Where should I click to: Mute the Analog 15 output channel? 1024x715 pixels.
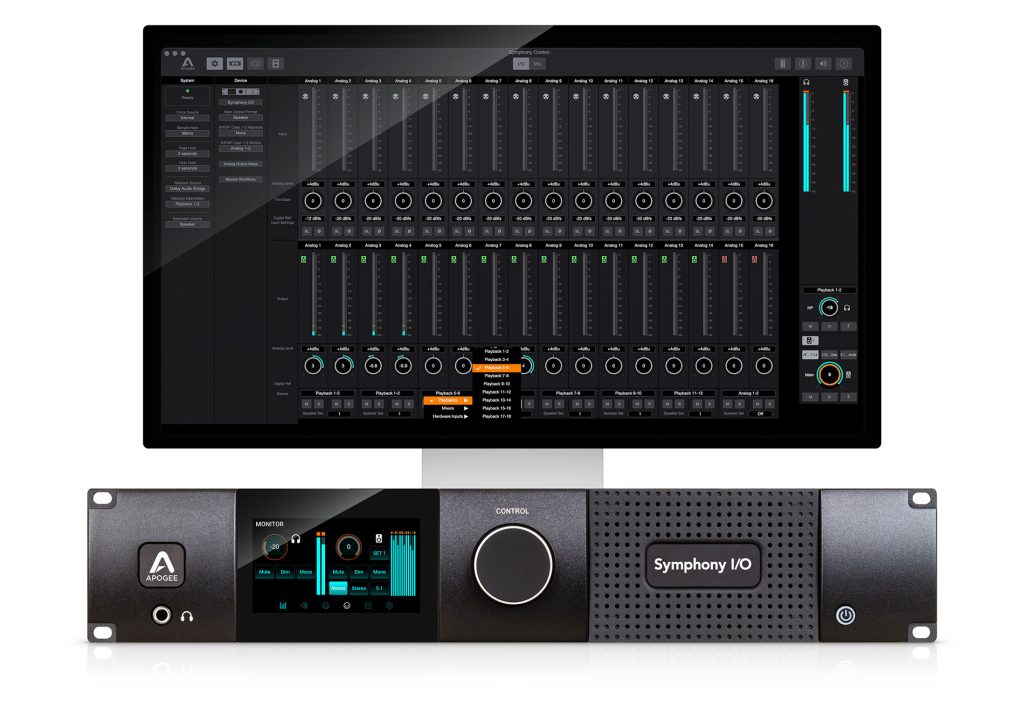point(728,403)
